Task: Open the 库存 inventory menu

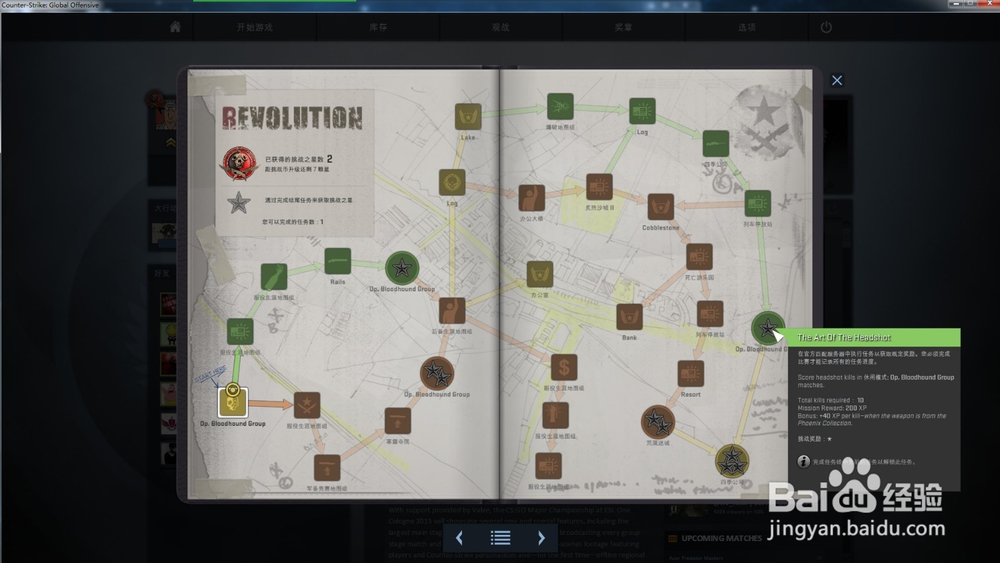Action: coord(378,27)
